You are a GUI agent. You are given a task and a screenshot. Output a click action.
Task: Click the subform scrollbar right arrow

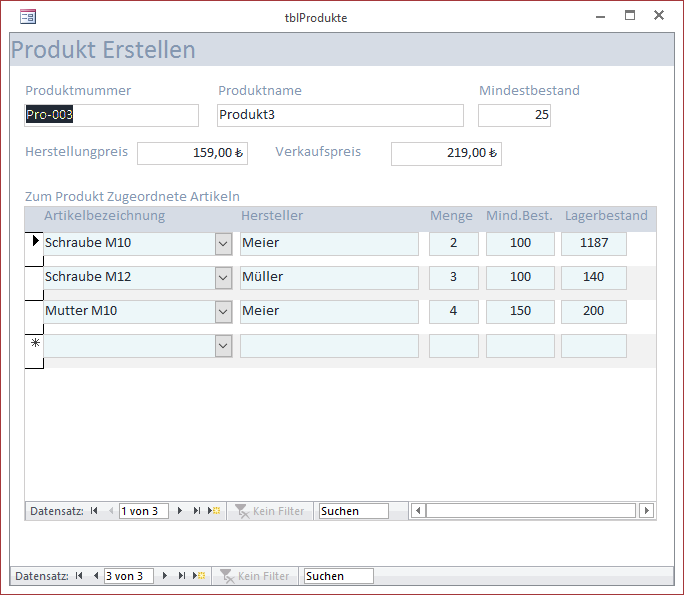[x=647, y=510]
